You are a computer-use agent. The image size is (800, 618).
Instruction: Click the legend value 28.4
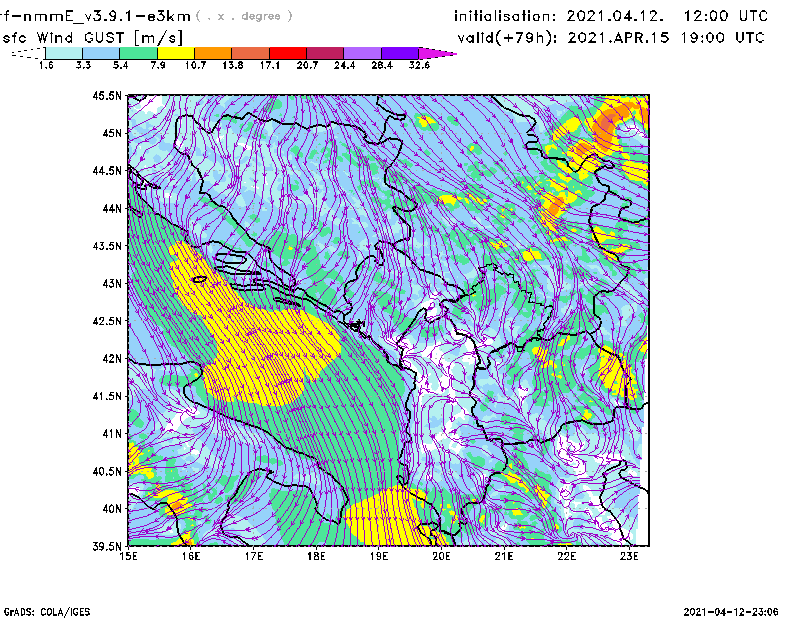[x=382, y=65]
